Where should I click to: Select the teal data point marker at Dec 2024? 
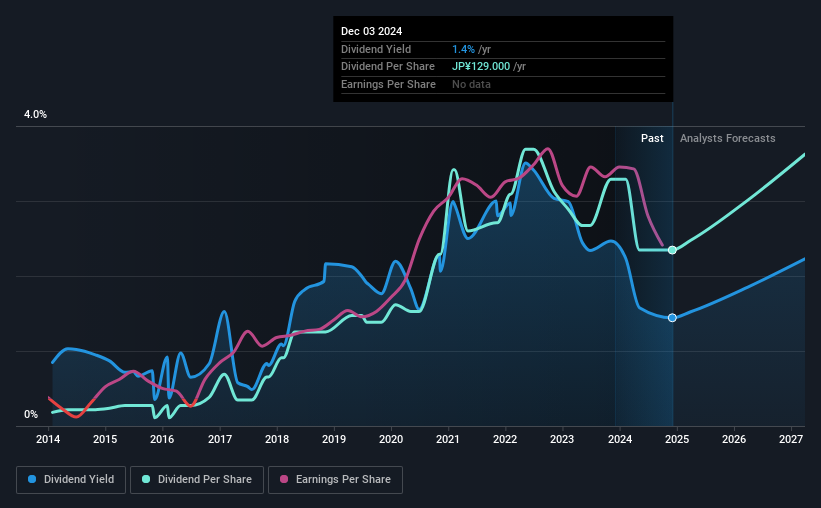(x=672, y=250)
